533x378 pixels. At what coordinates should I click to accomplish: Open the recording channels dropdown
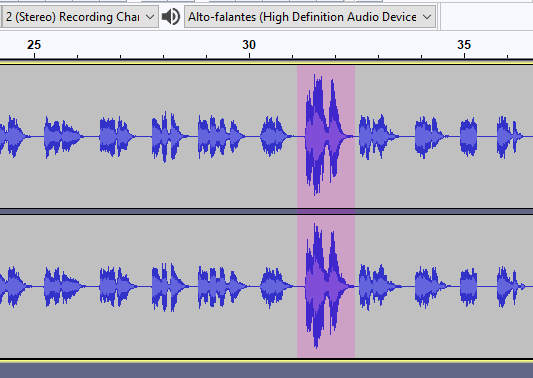click(80, 17)
